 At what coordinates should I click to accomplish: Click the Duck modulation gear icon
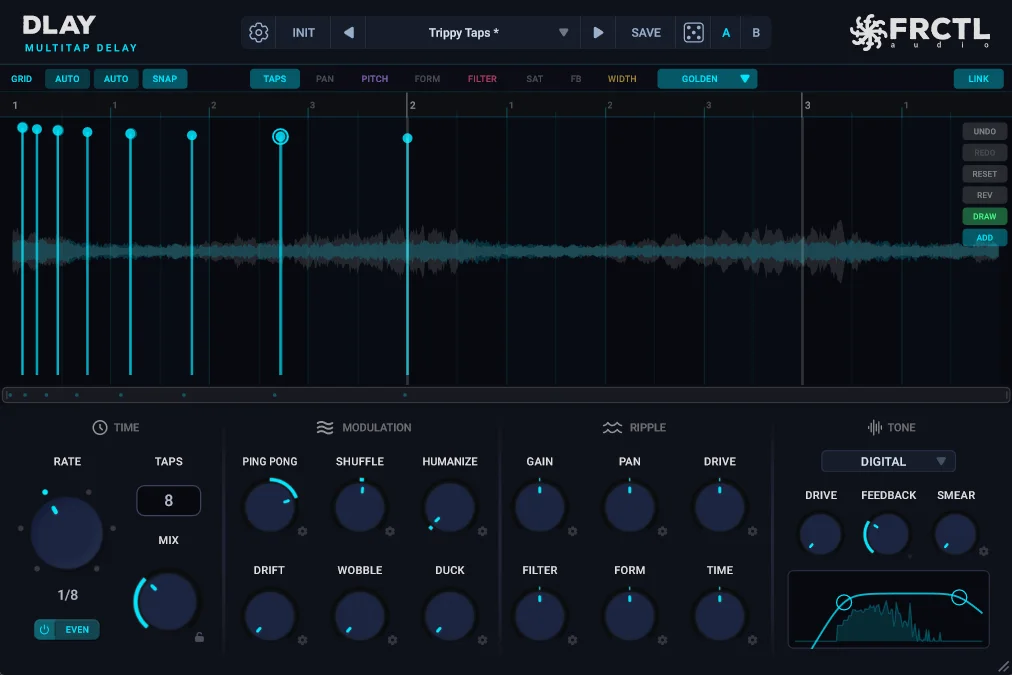(482, 640)
